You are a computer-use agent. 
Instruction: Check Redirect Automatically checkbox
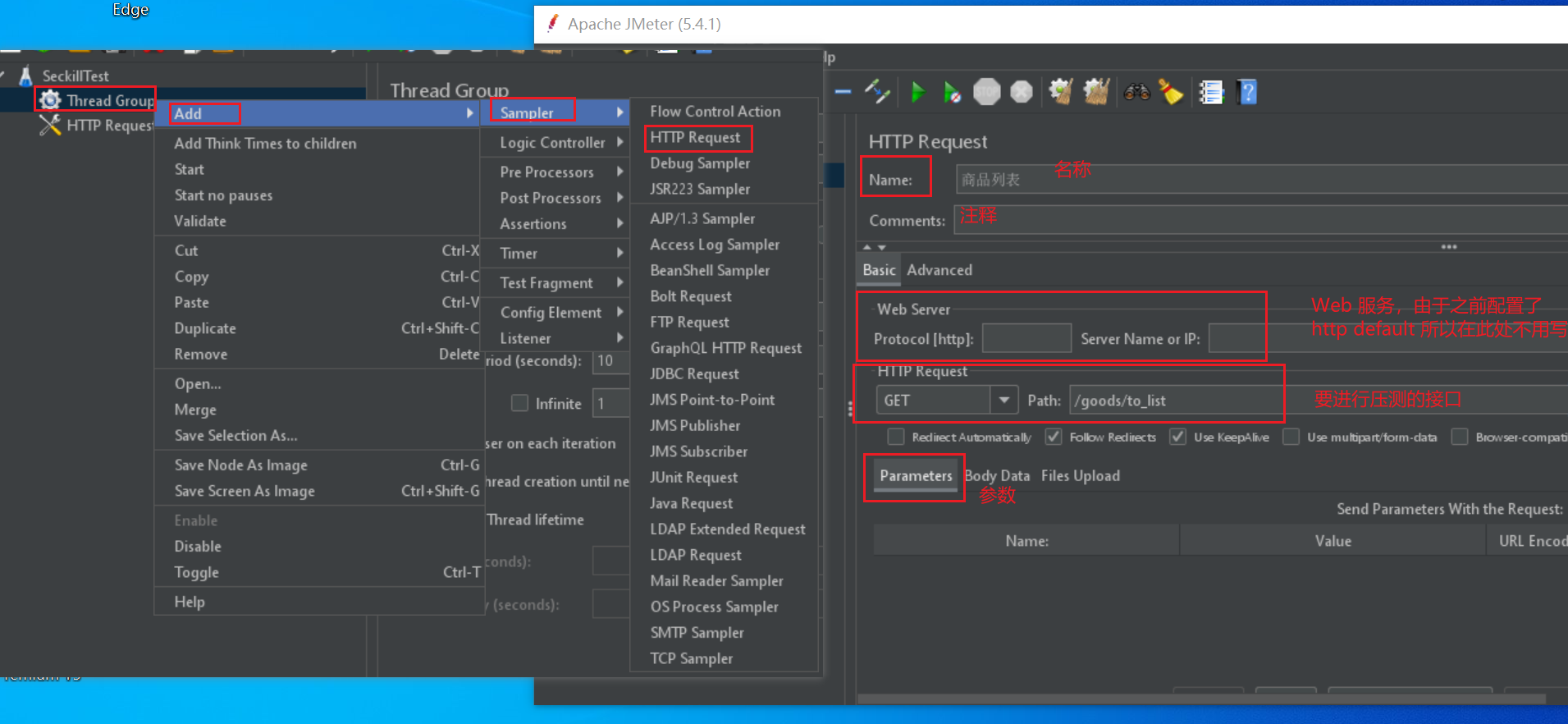click(896, 437)
